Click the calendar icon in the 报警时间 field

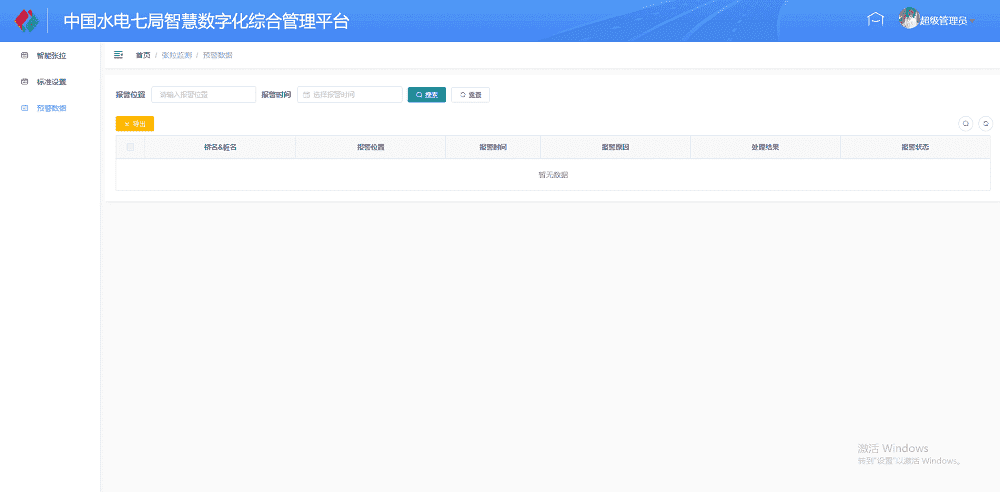click(x=307, y=95)
